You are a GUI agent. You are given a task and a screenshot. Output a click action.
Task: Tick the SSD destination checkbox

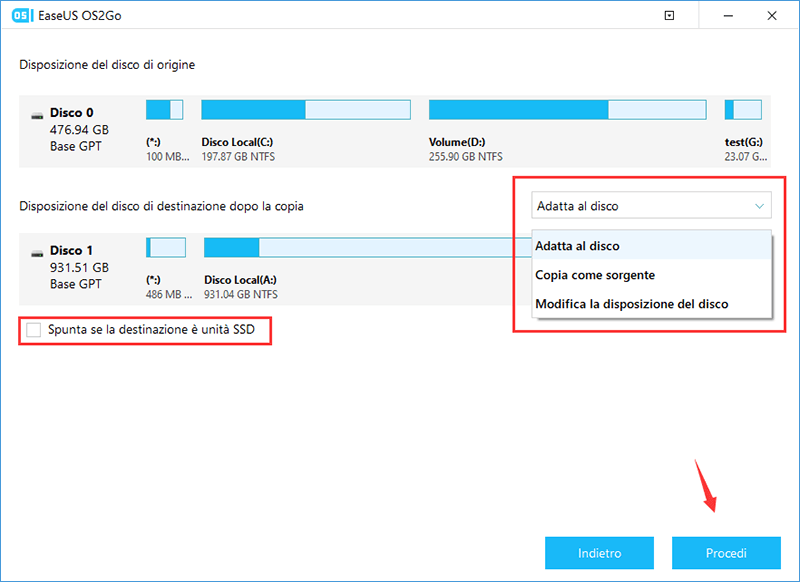[x=34, y=330]
